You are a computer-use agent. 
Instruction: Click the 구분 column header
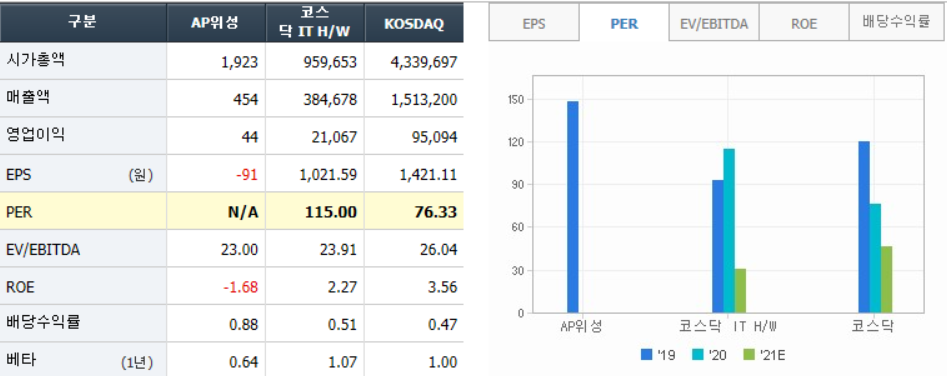click(x=83, y=22)
